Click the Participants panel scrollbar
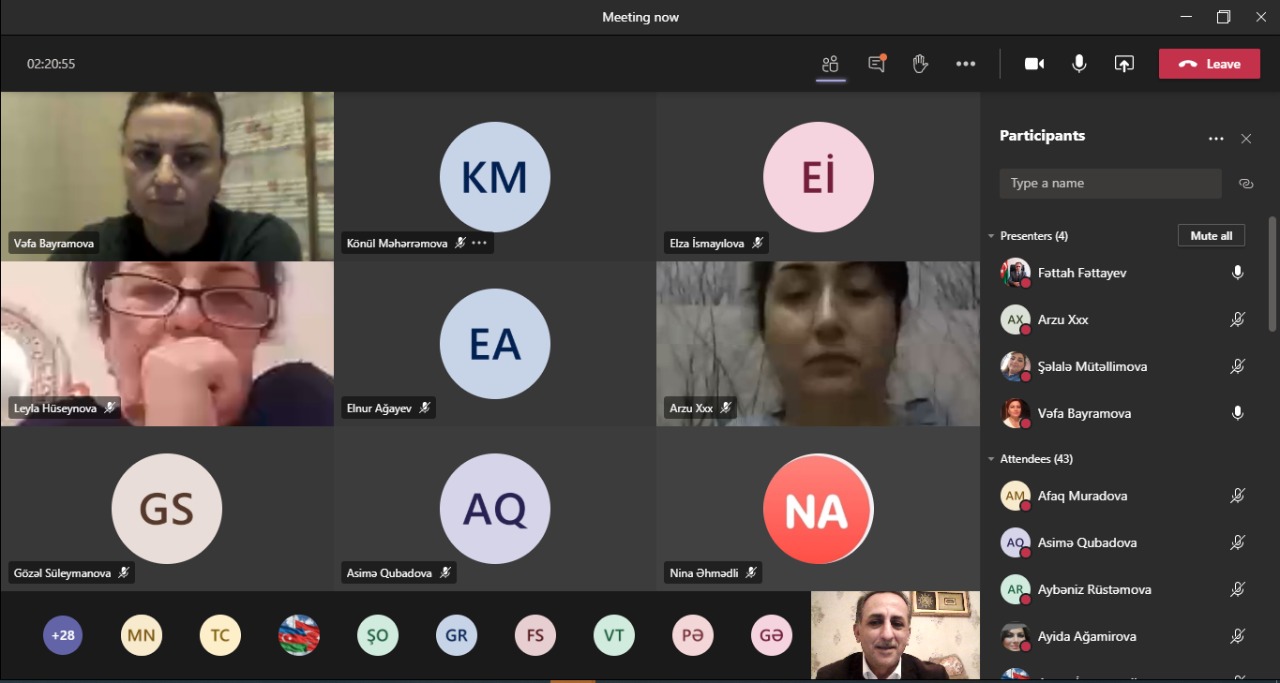The height and width of the screenshot is (683, 1280). click(1272, 274)
